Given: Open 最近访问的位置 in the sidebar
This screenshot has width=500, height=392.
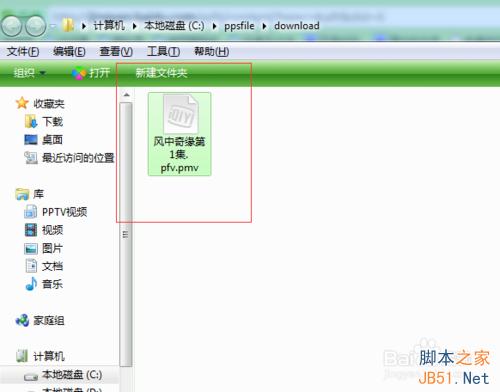Looking at the screenshot, I should tap(78, 158).
